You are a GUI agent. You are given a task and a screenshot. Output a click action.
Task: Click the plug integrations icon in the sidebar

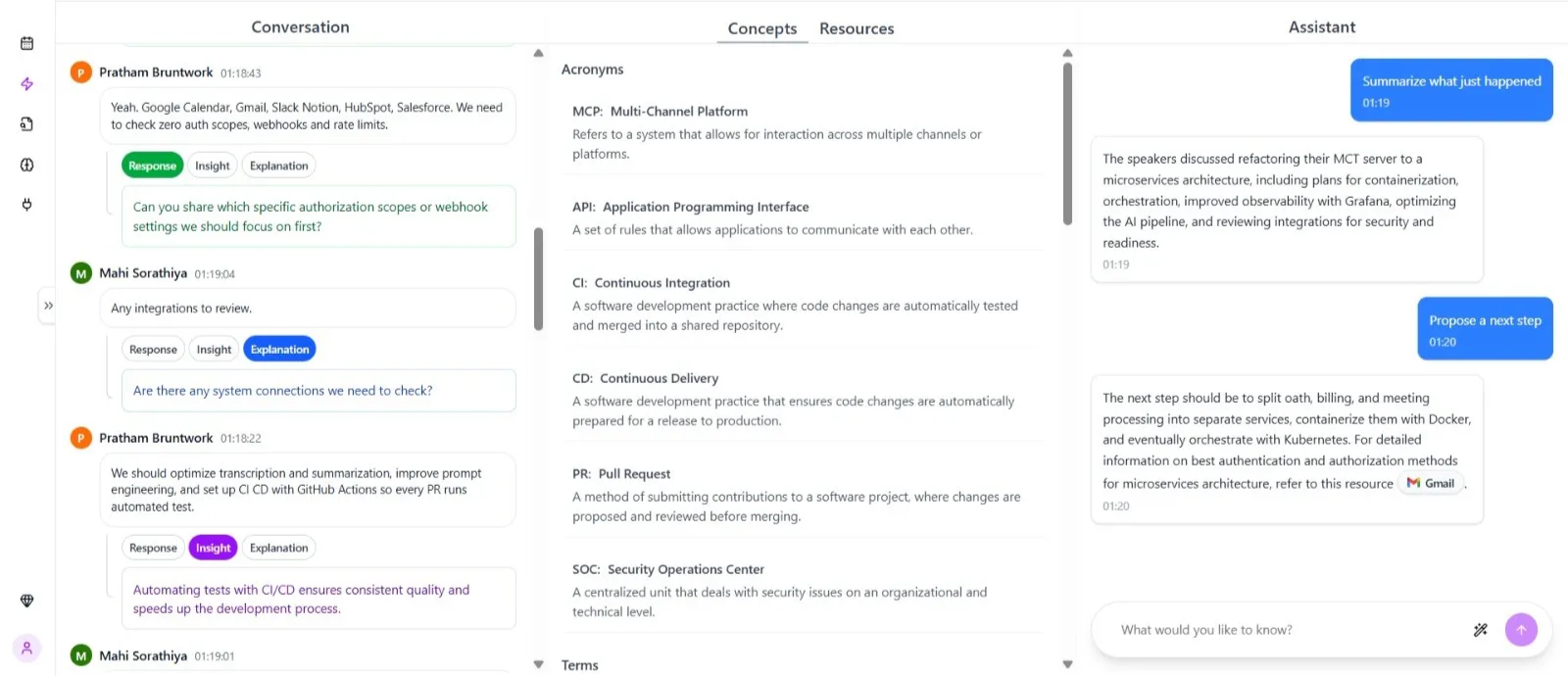click(26, 204)
